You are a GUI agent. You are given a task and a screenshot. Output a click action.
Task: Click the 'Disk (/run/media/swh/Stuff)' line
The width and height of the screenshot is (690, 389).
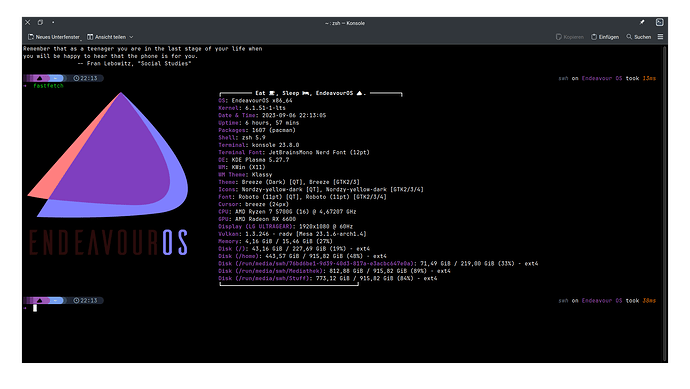[x=328, y=279]
